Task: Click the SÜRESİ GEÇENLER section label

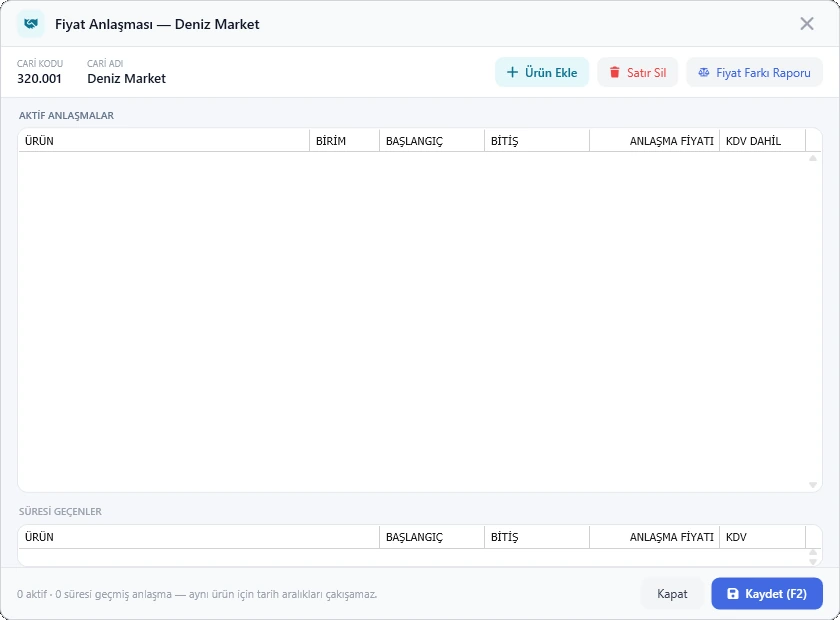Action: (60, 511)
